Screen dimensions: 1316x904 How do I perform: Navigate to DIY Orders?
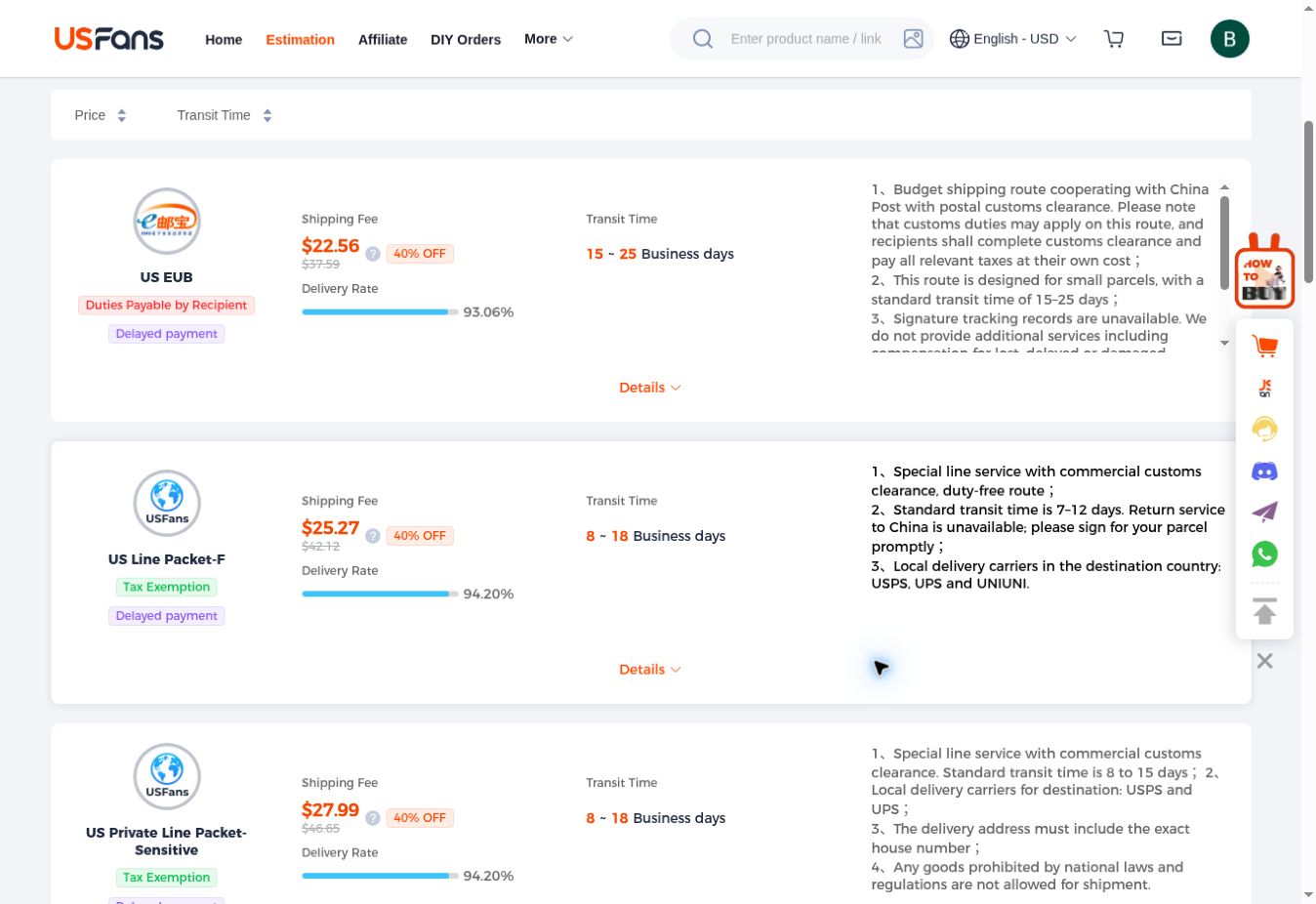pos(466,40)
